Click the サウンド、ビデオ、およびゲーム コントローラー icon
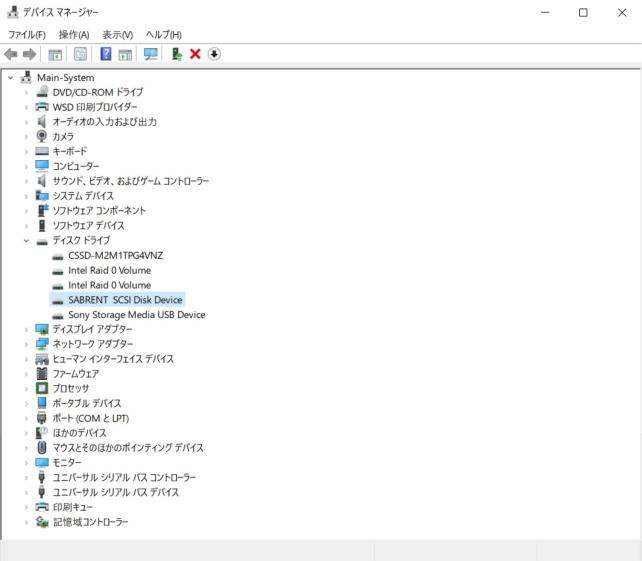Screen dimensions: 642x561 click(x=42, y=181)
